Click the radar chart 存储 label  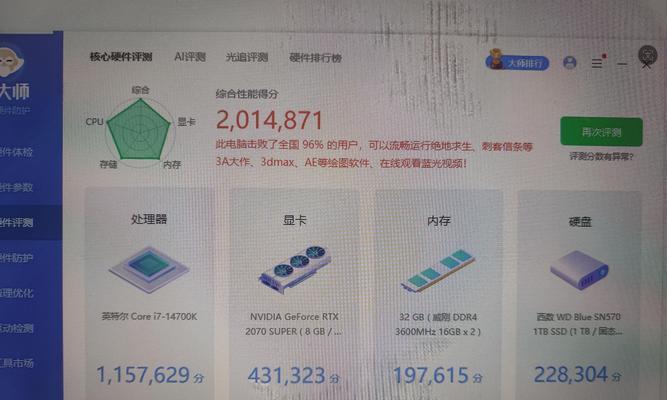[x=108, y=164]
